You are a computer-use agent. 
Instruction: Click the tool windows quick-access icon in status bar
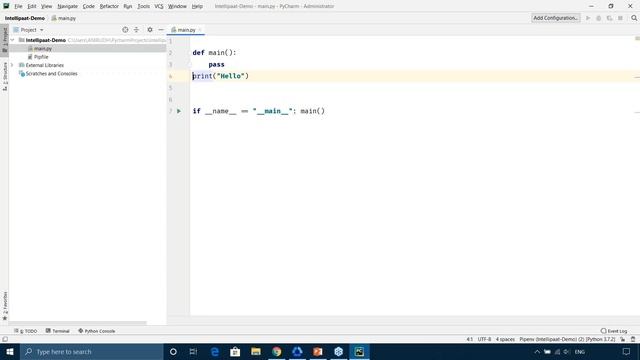(x=5, y=339)
